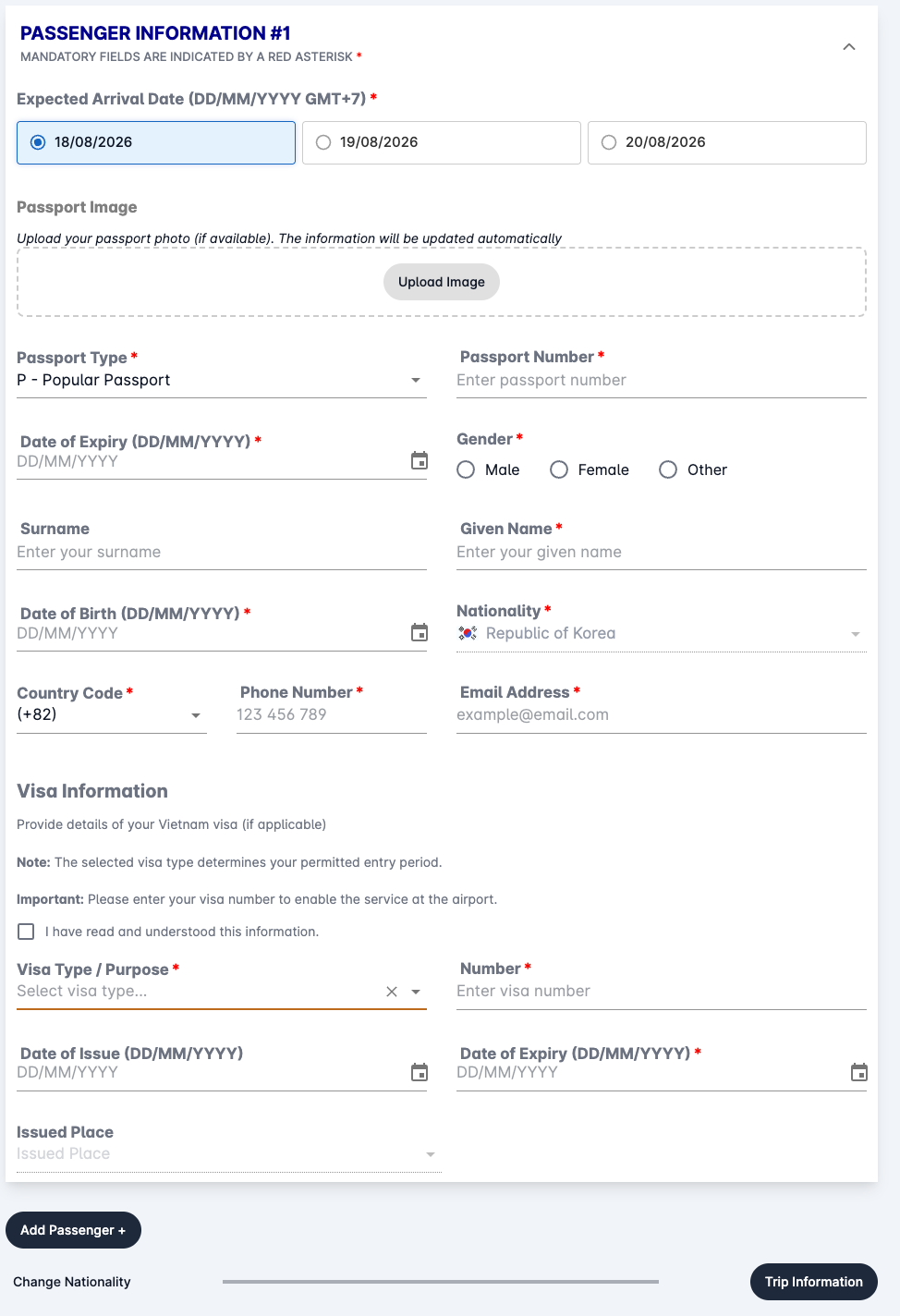The image size is (900, 1316).
Task: Open the Issued Place dropdown
Action: [229, 1153]
